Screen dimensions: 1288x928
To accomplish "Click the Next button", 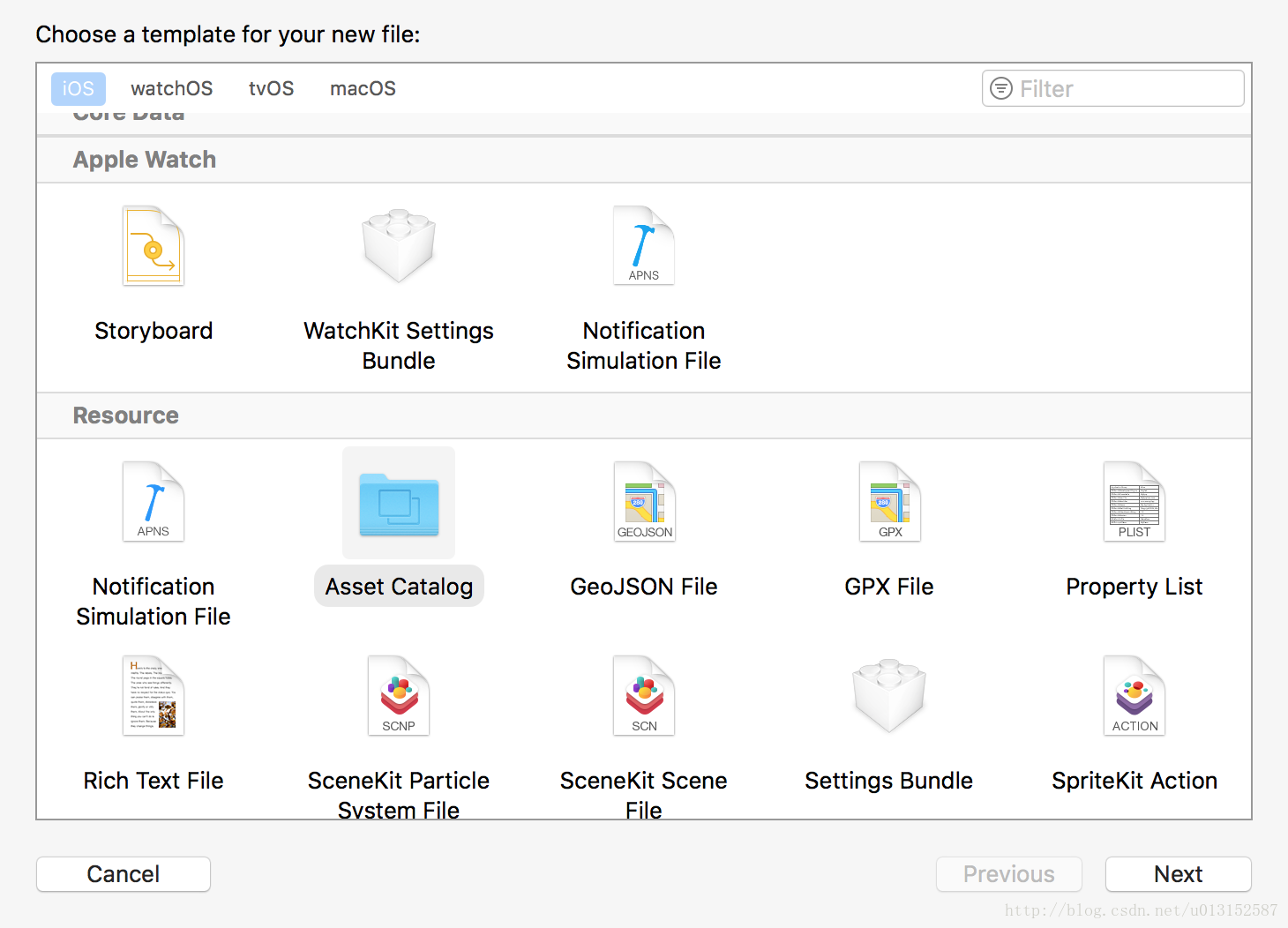I will [1179, 874].
